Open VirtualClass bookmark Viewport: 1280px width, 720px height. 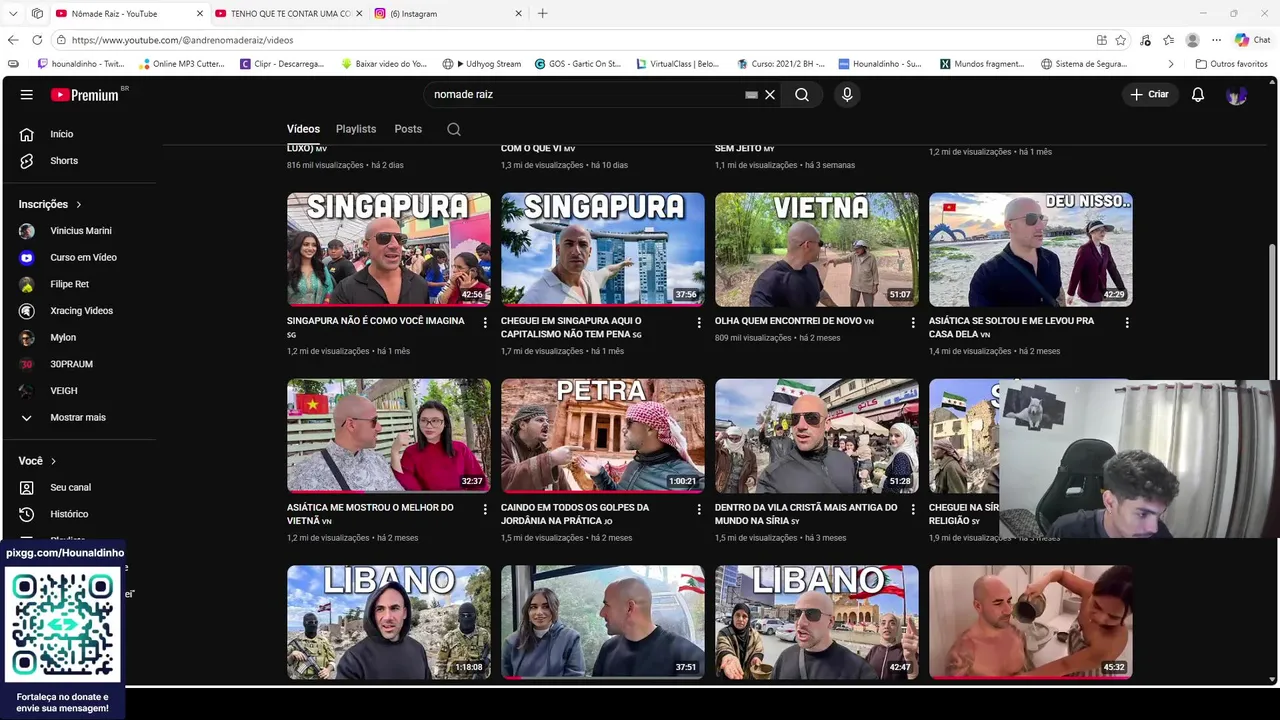(x=678, y=64)
